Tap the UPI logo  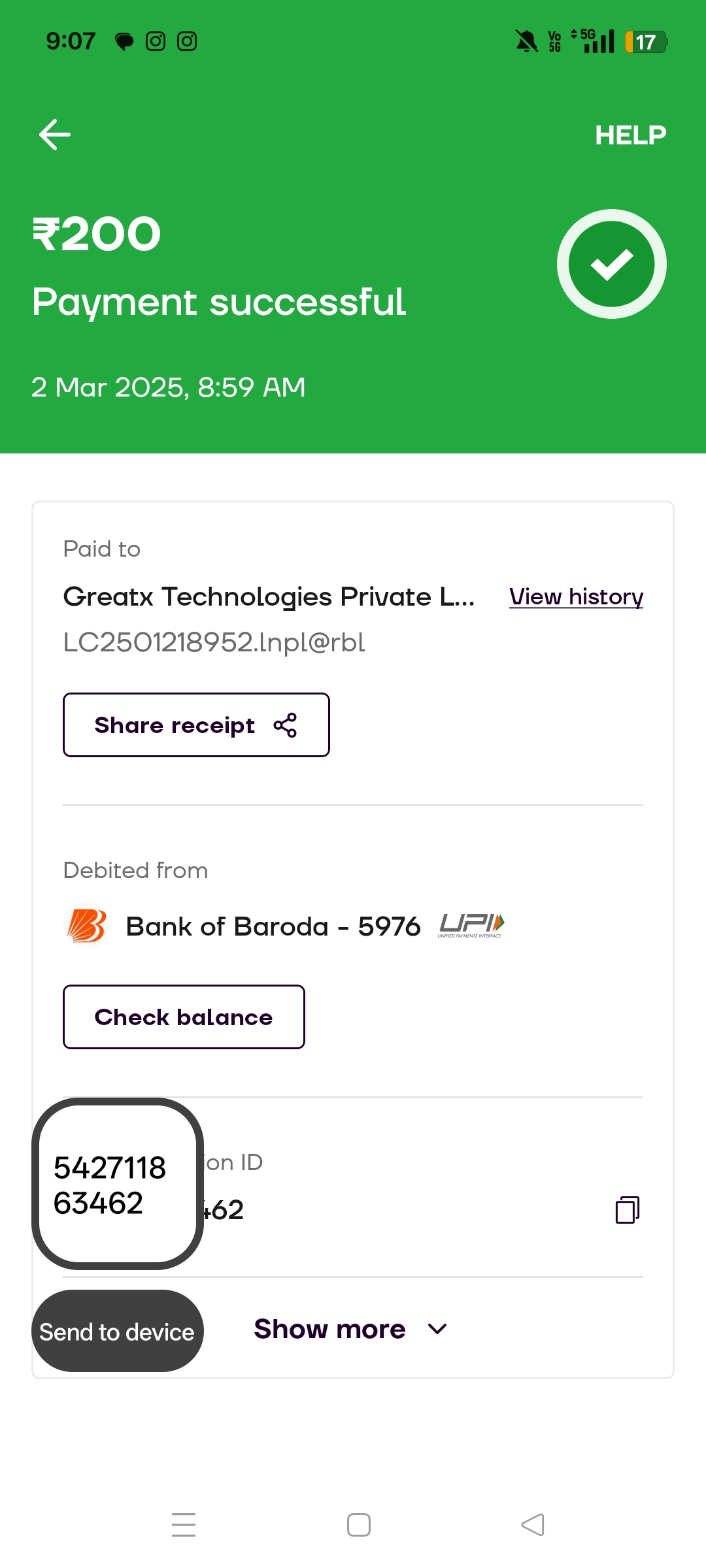471,926
